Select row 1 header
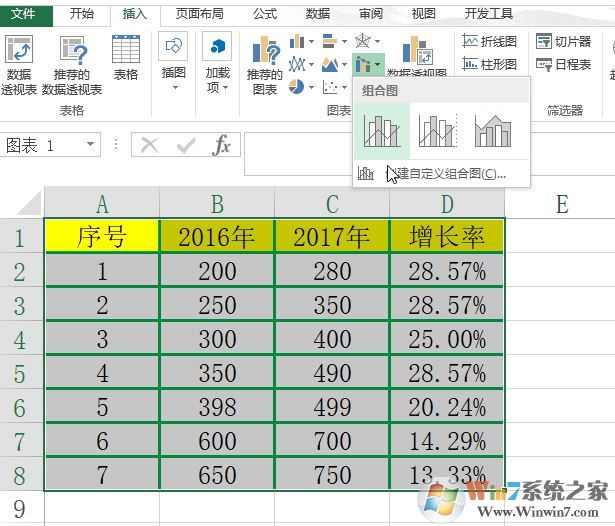 (21, 237)
